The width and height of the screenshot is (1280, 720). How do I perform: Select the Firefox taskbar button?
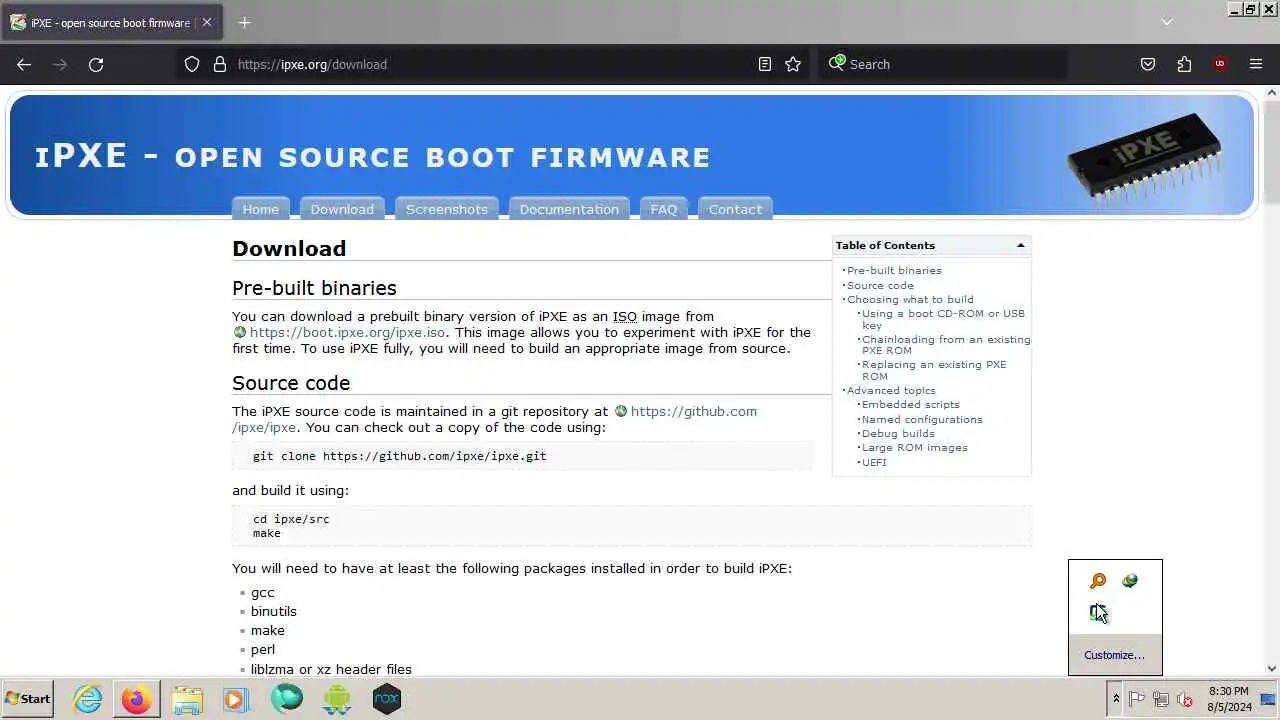pyautogui.click(x=137, y=699)
